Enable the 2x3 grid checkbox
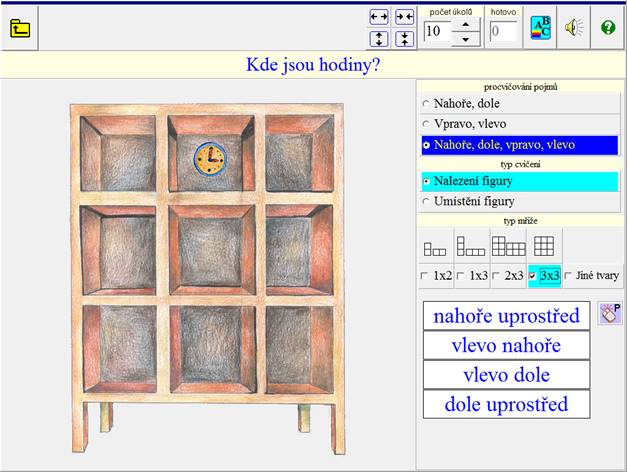The image size is (627, 472). (x=496, y=276)
